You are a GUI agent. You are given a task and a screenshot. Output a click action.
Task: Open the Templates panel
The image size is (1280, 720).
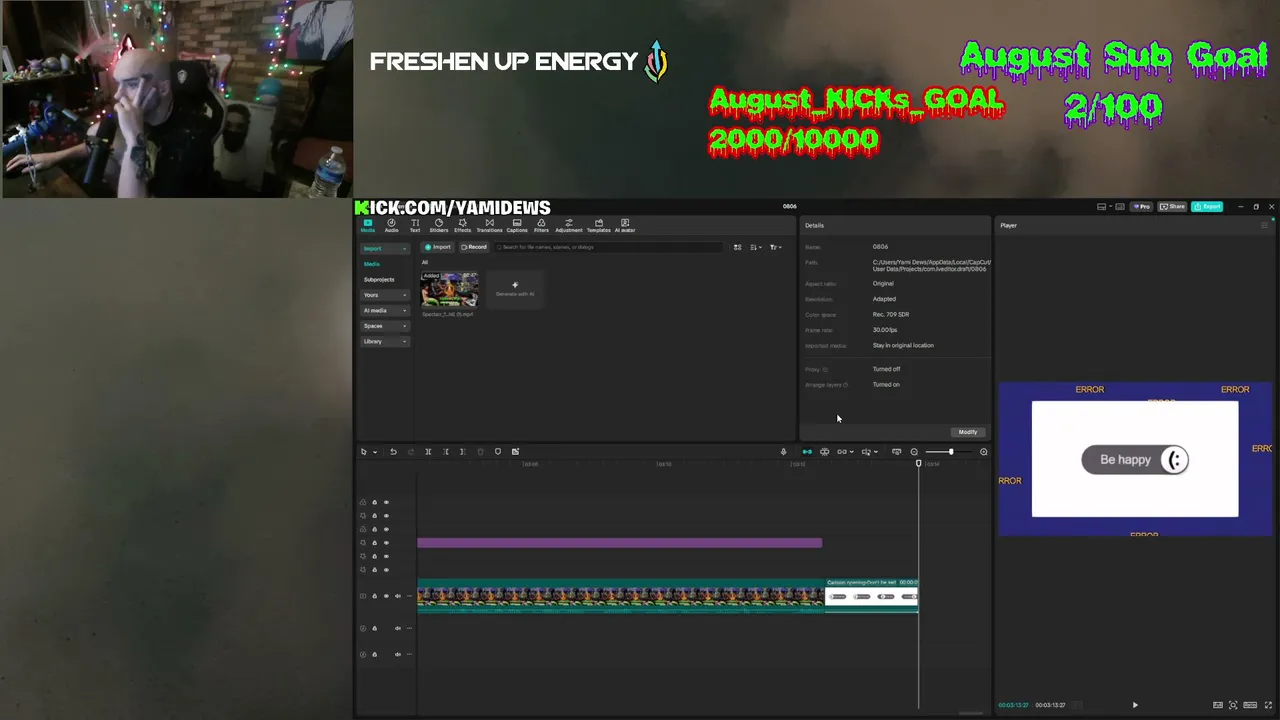click(598, 225)
